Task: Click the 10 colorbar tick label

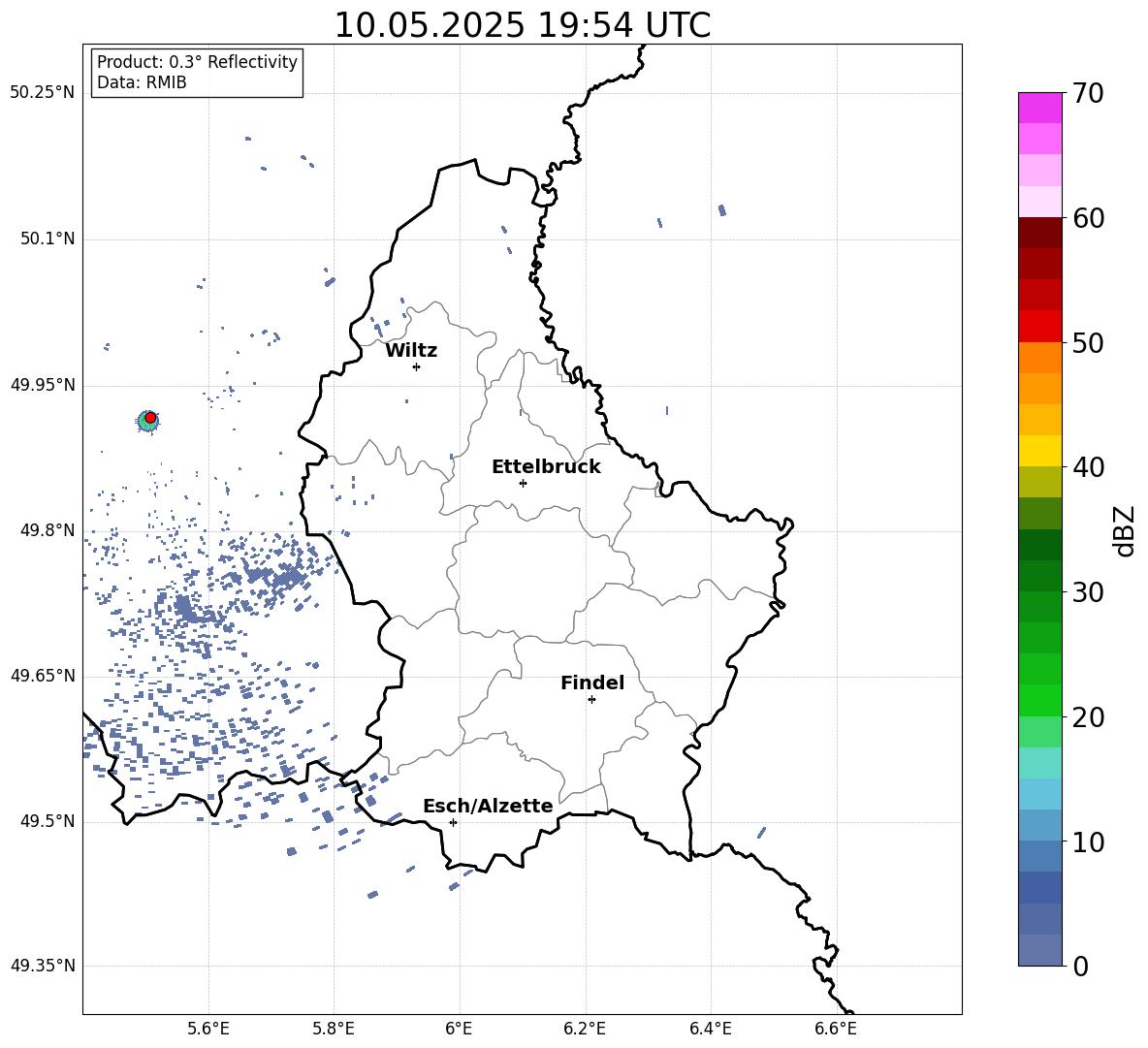Action: tap(1089, 842)
